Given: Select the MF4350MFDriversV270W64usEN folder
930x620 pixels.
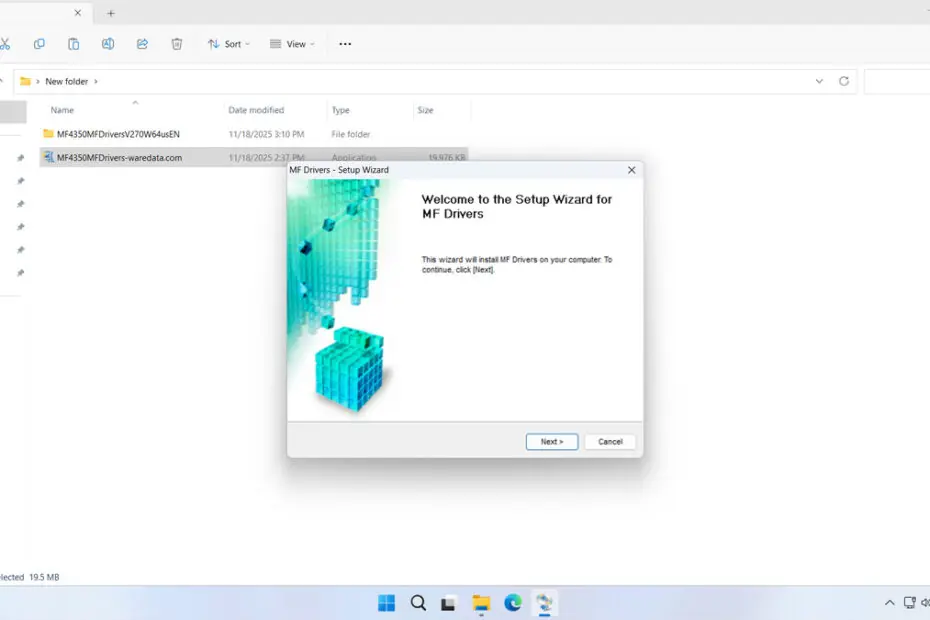Looking at the screenshot, I should [118, 134].
